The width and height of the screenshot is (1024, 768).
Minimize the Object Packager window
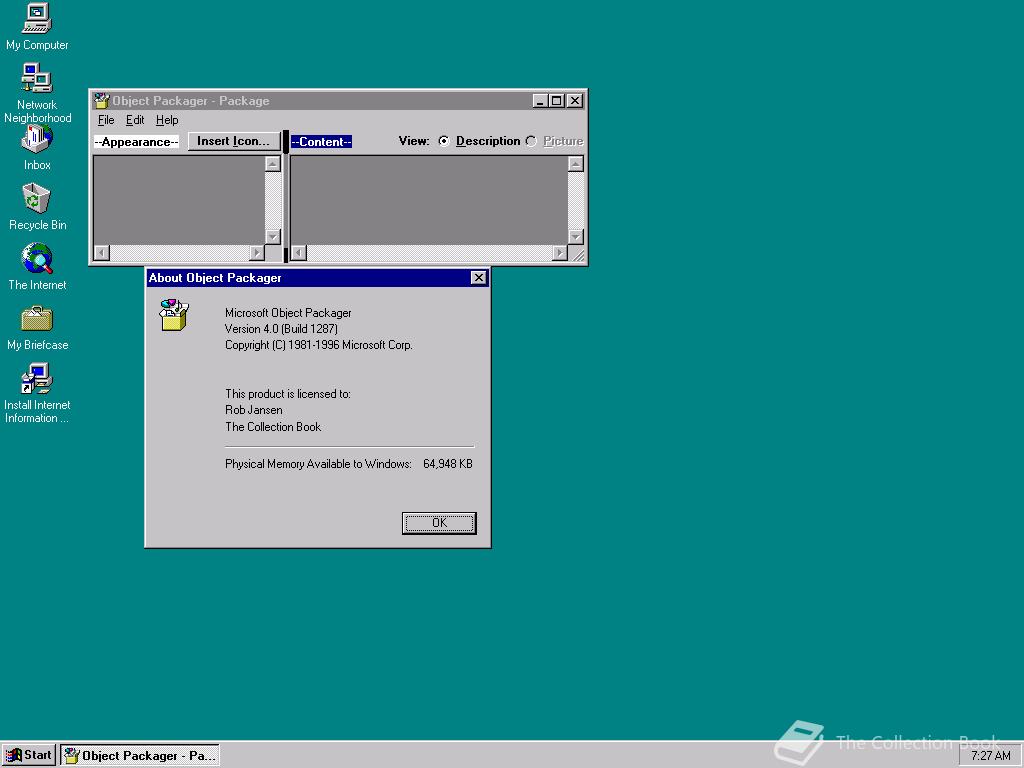540,101
